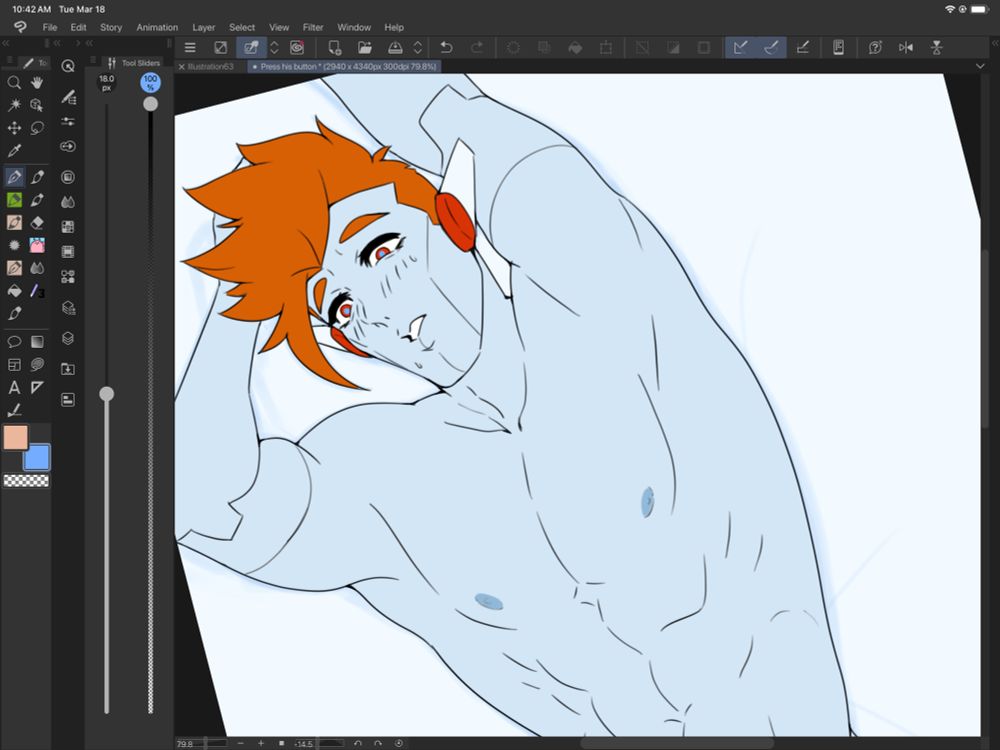This screenshot has width=1000, height=750.
Task: Click the Redo arrow
Action: coord(477,48)
